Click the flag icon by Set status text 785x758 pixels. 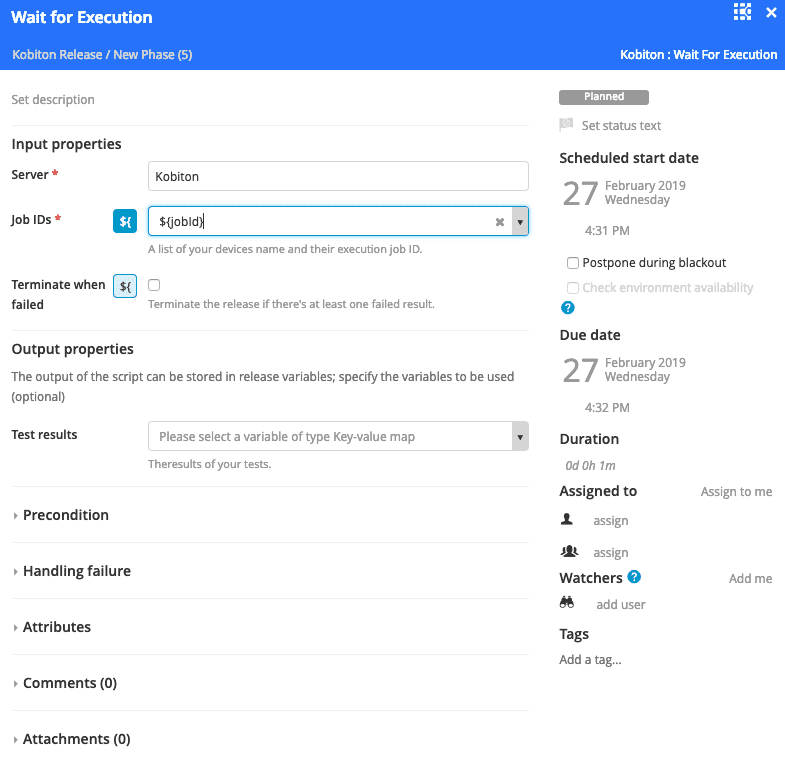[566, 125]
